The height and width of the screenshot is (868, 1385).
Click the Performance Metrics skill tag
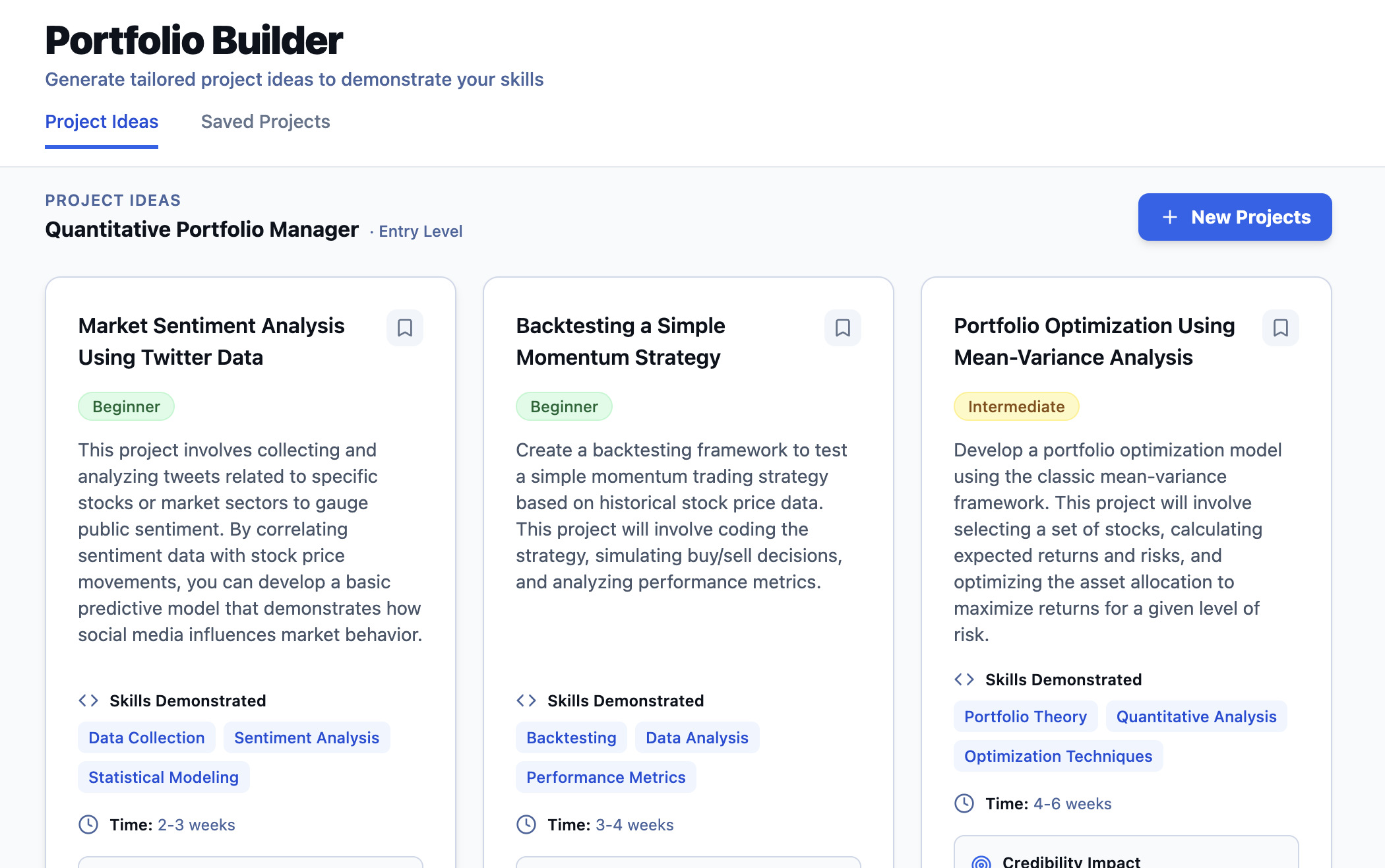(x=605, y=777)
